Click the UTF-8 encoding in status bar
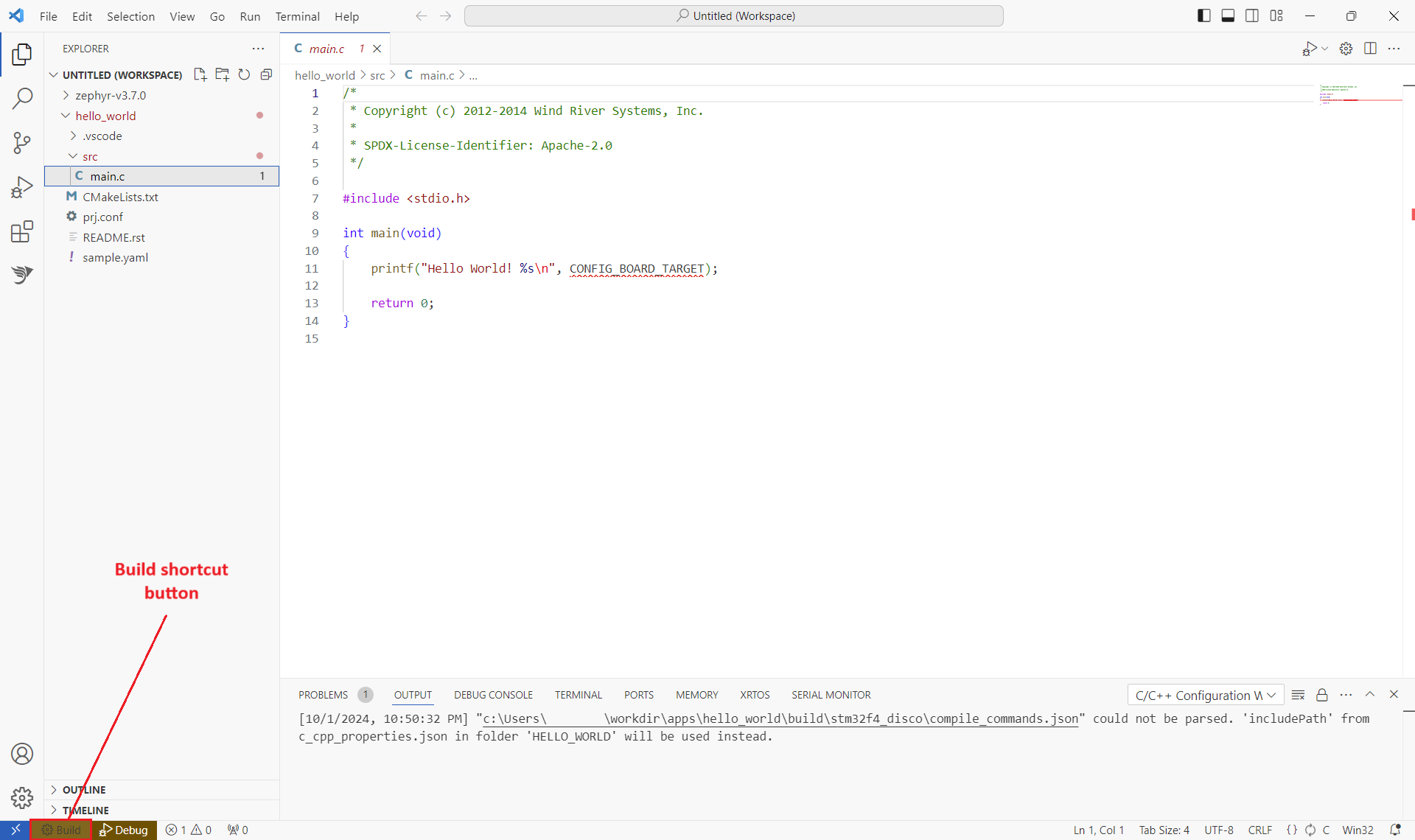 point(1215,830)
